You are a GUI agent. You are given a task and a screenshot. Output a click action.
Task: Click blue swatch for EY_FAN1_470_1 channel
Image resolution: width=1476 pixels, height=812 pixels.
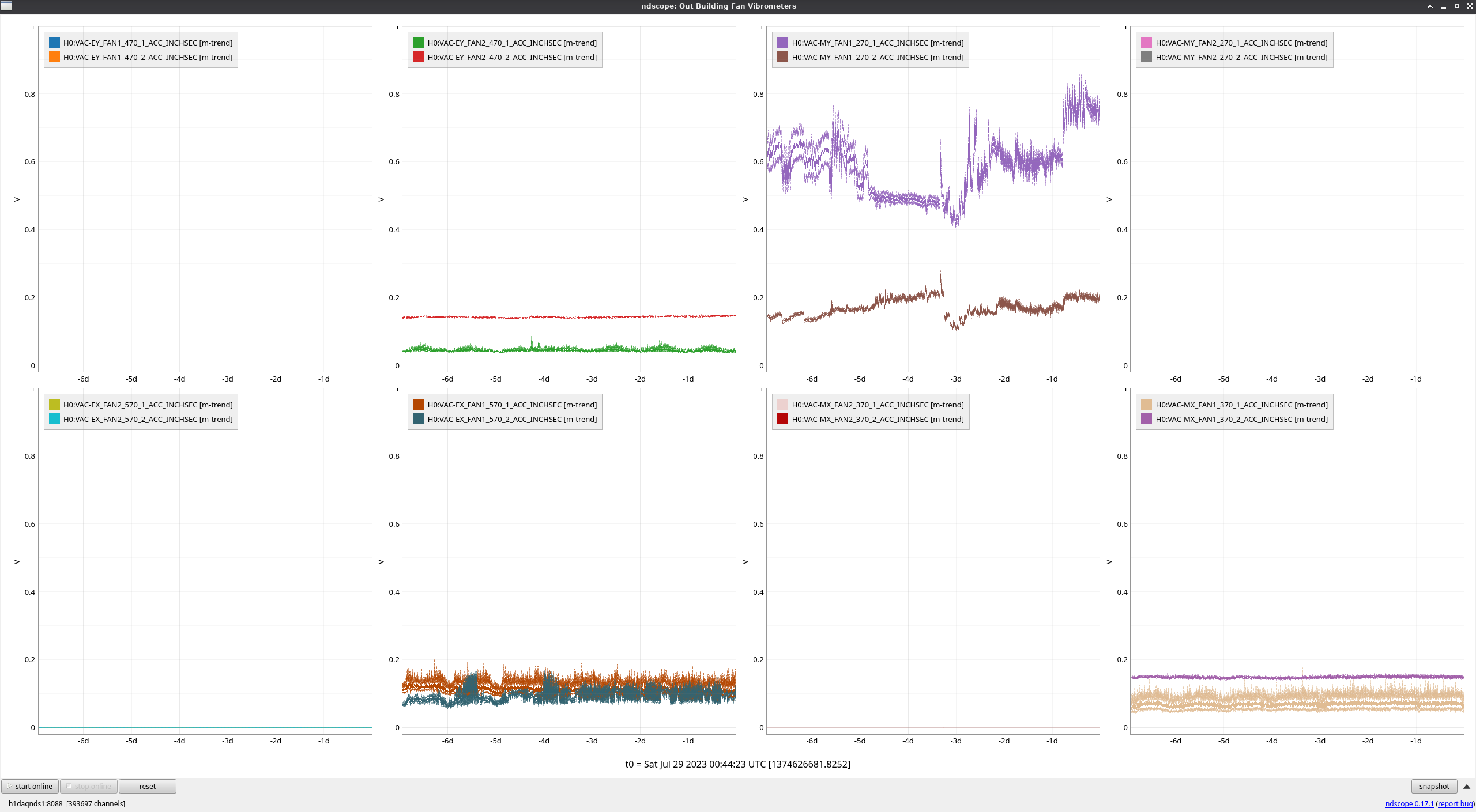point(54,43)
